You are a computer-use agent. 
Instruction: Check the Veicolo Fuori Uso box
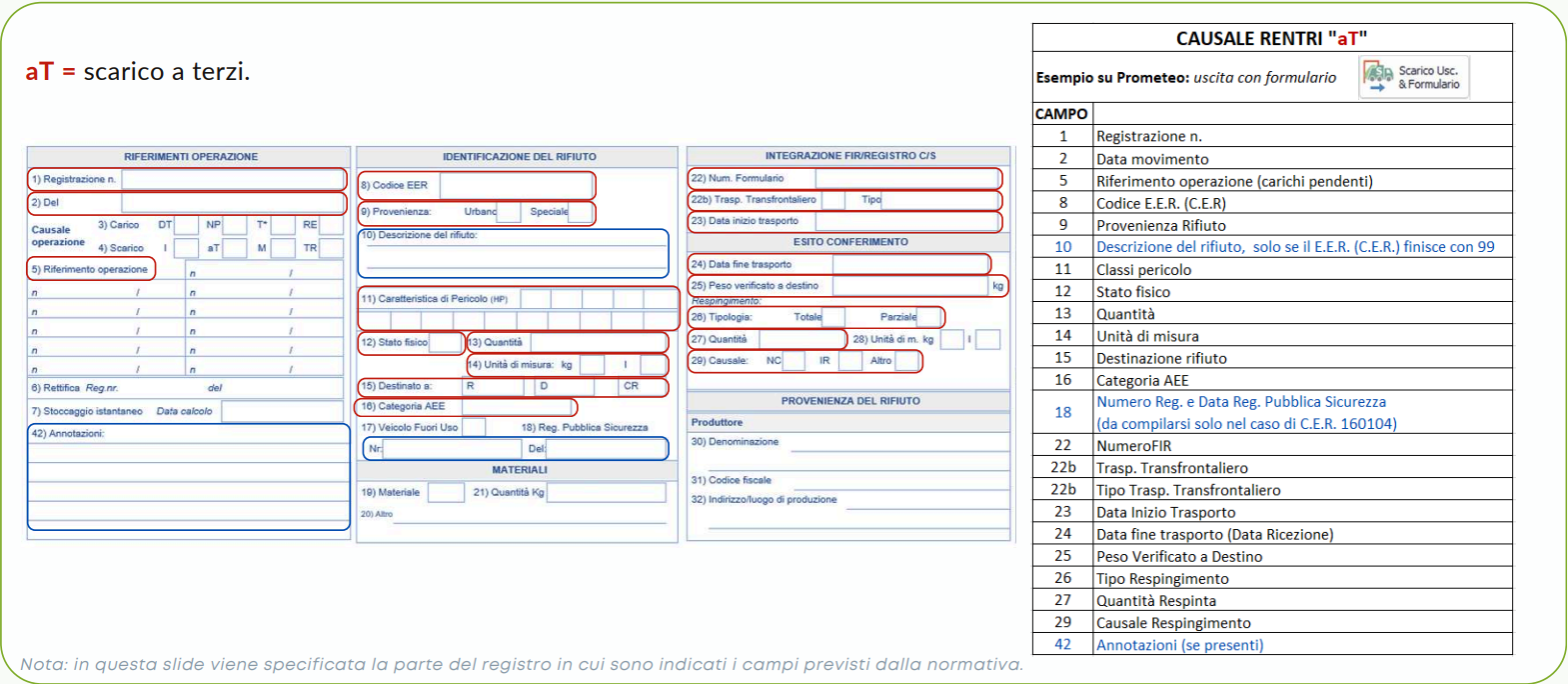[474, 427]
